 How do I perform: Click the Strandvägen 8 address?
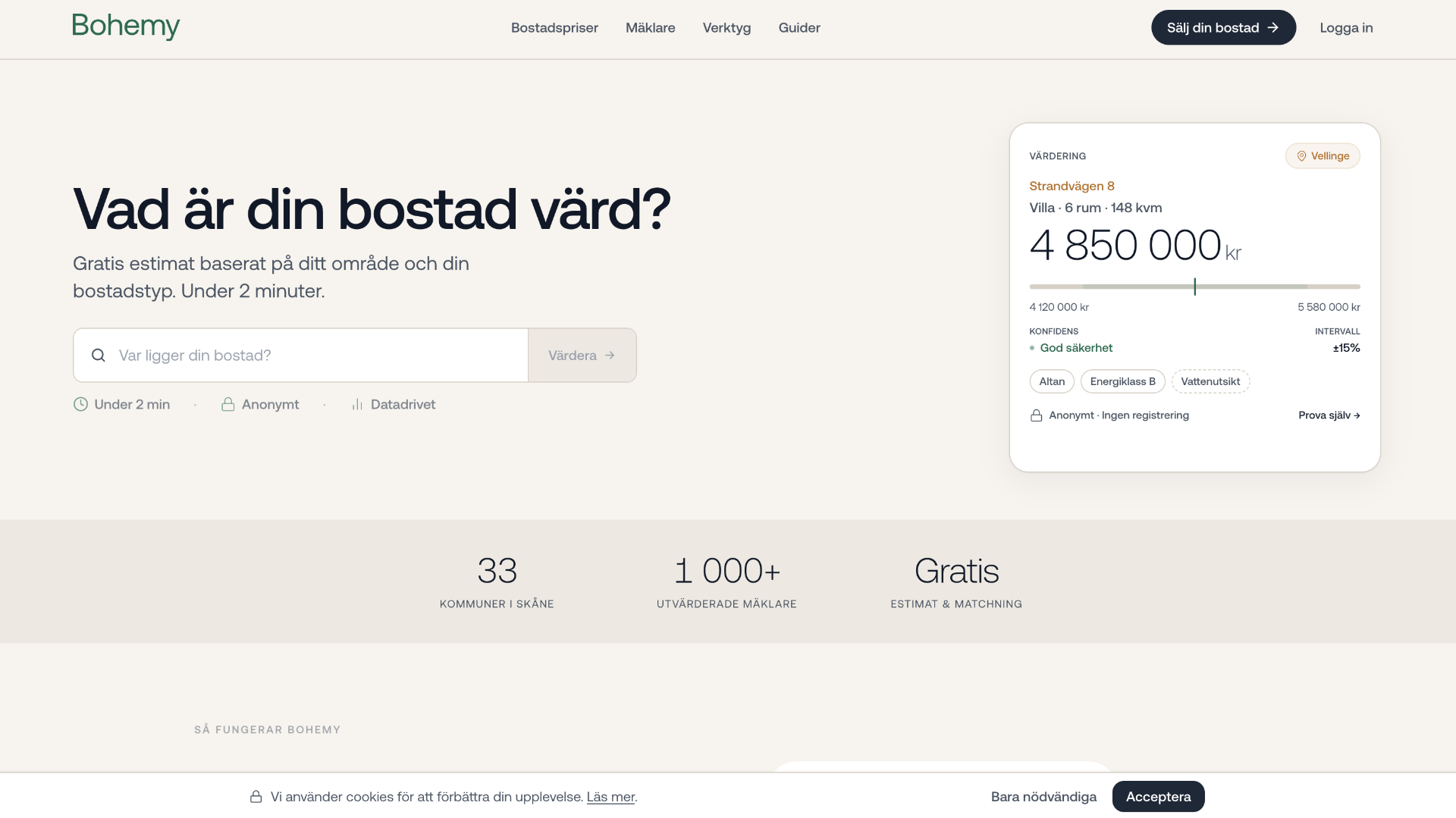point(1072,186)
